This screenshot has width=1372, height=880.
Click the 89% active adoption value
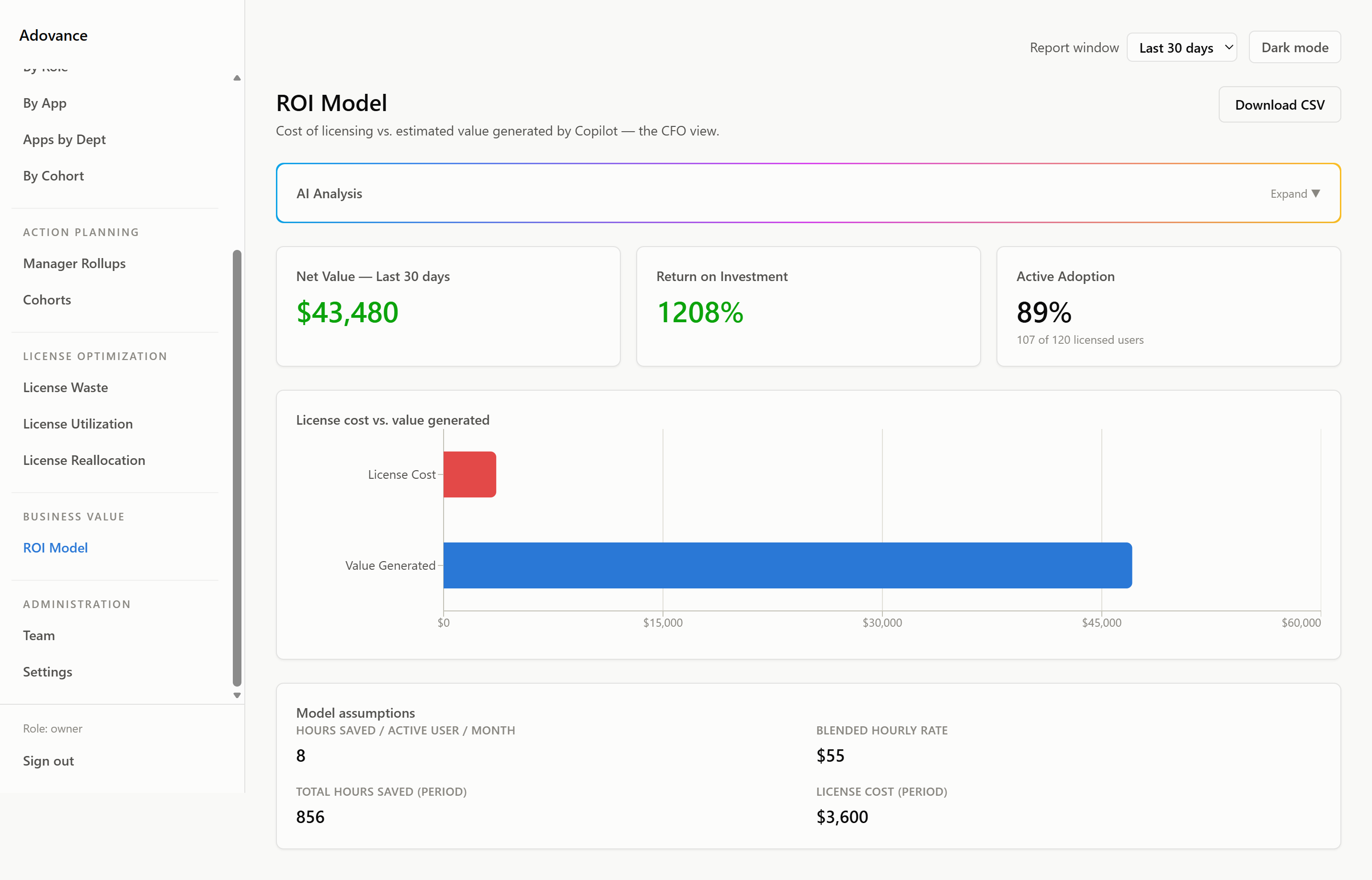pyautogui.click(x=1044, y=313)
